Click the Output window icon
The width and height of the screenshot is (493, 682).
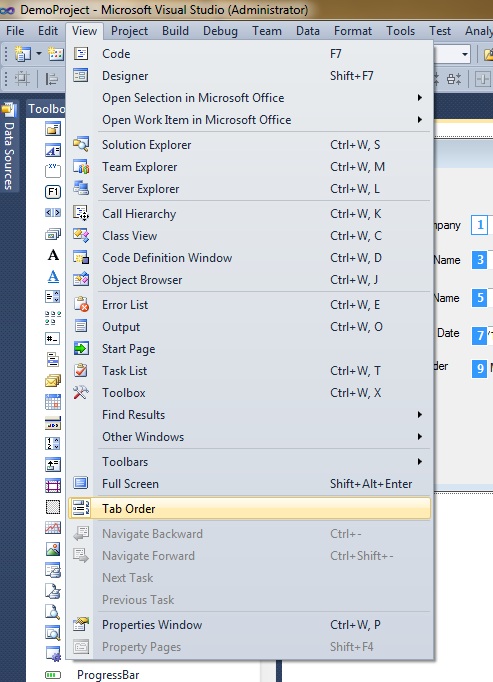[x=81, y=327]
